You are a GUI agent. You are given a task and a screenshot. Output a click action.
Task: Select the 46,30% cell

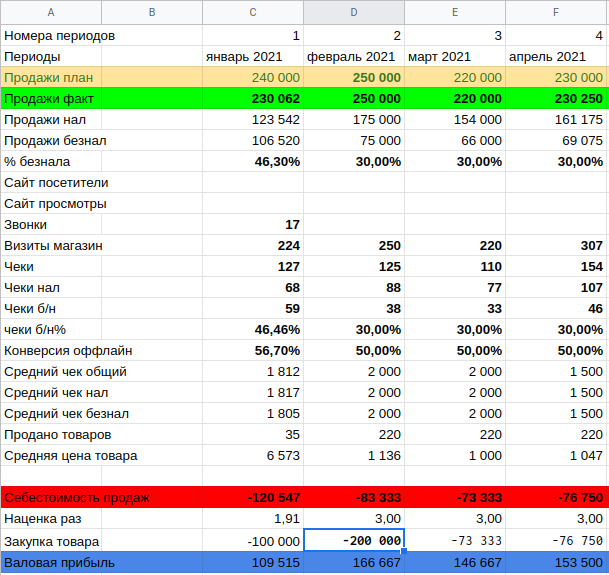(253, 161)
